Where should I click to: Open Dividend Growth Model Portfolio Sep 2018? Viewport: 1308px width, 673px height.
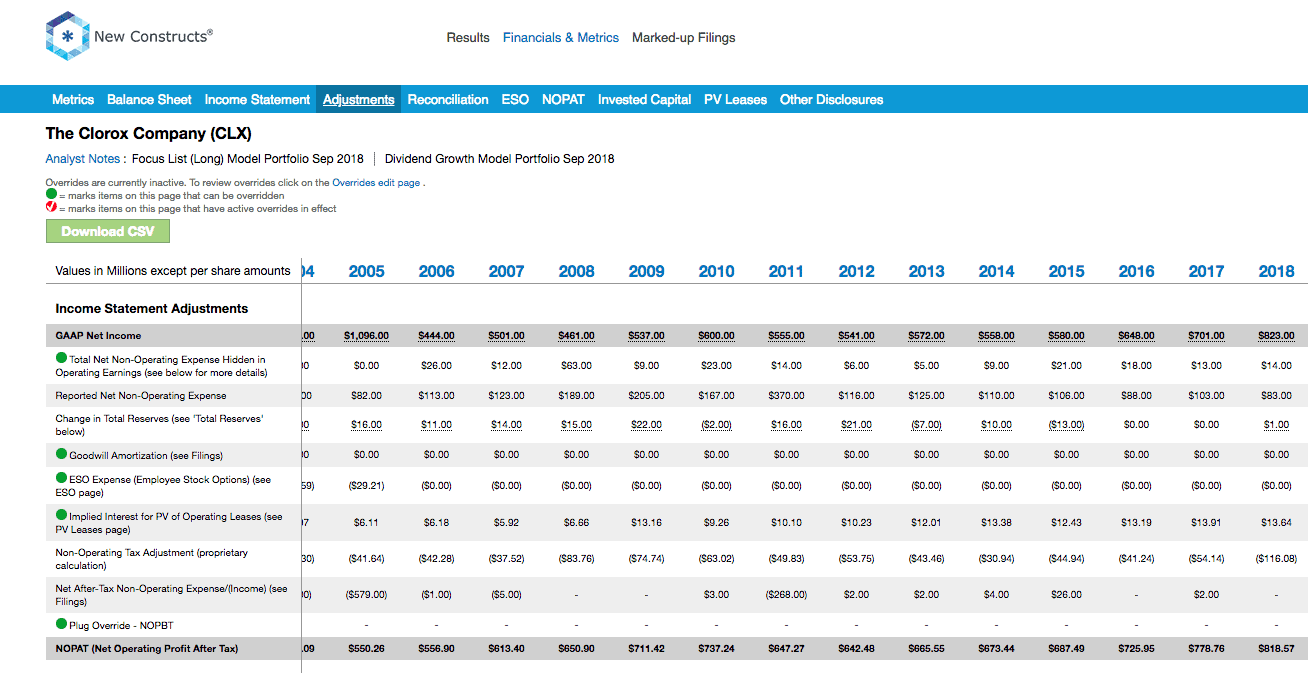tap(500, 159)
